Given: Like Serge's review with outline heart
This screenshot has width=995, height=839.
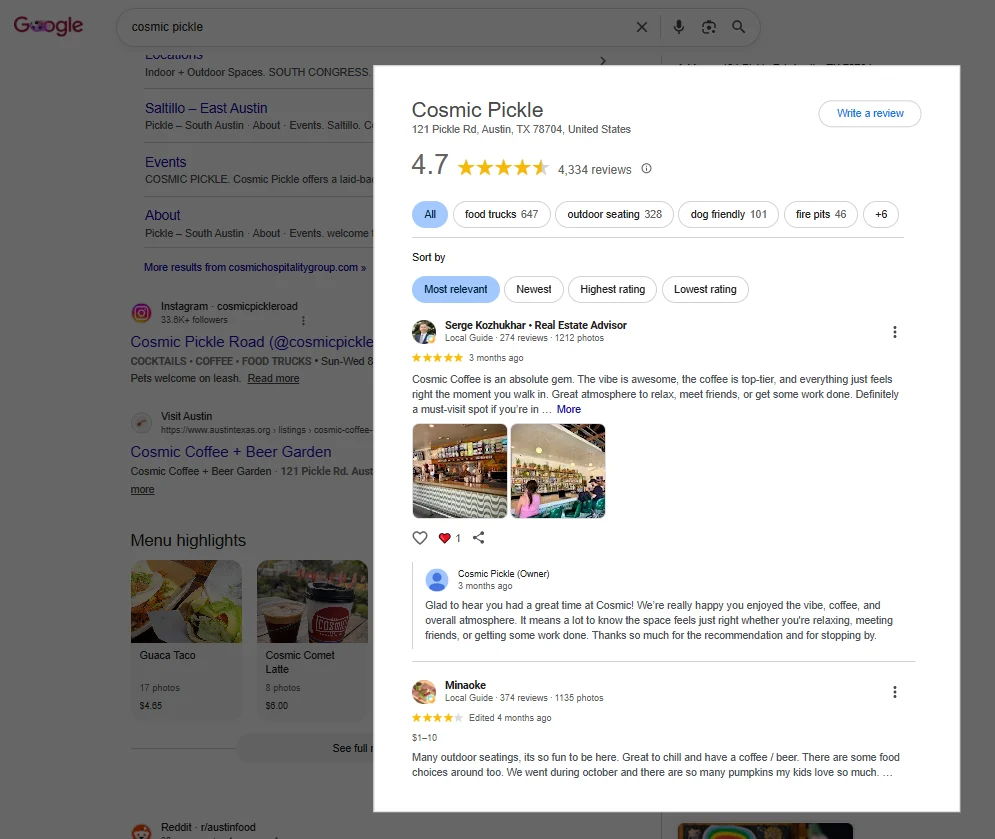Looking at the screenshot, I should tap(419, 538).
